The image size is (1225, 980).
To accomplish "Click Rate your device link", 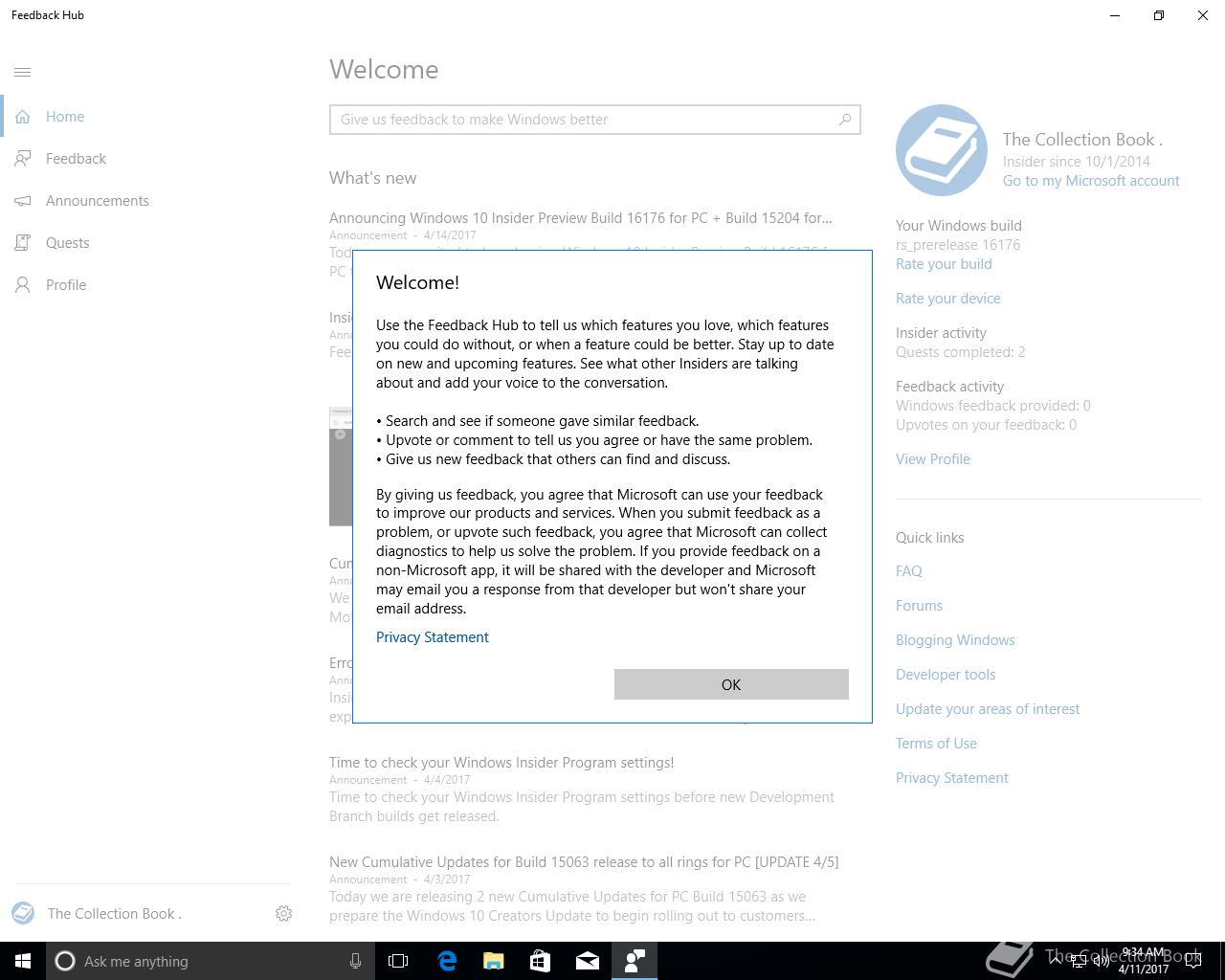I will coord(948,299).
